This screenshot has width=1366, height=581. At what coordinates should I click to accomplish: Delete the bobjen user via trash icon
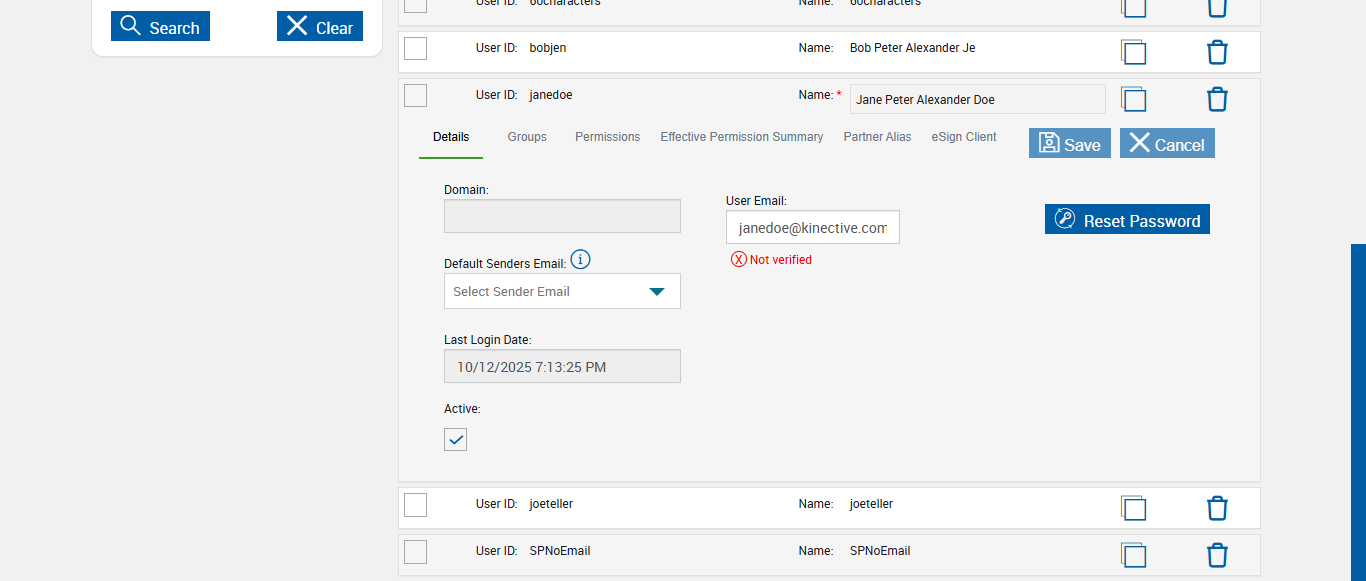[x=1217, y=52]
